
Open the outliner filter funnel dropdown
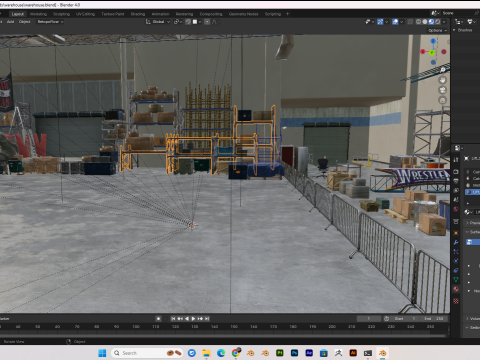471,22
